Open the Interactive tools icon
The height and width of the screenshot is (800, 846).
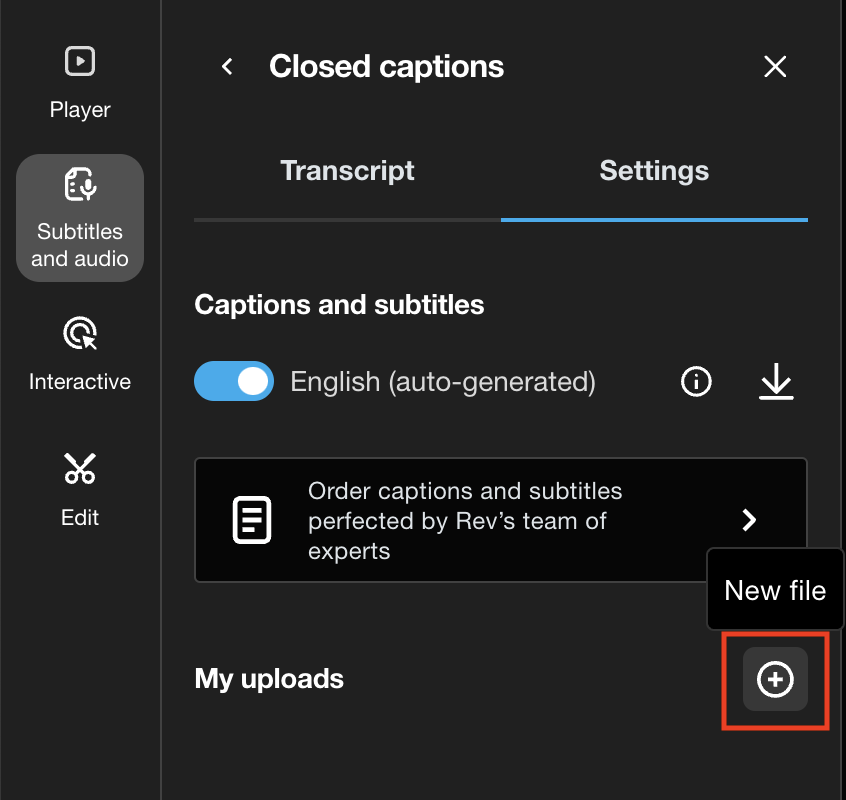tap(80, 335)
